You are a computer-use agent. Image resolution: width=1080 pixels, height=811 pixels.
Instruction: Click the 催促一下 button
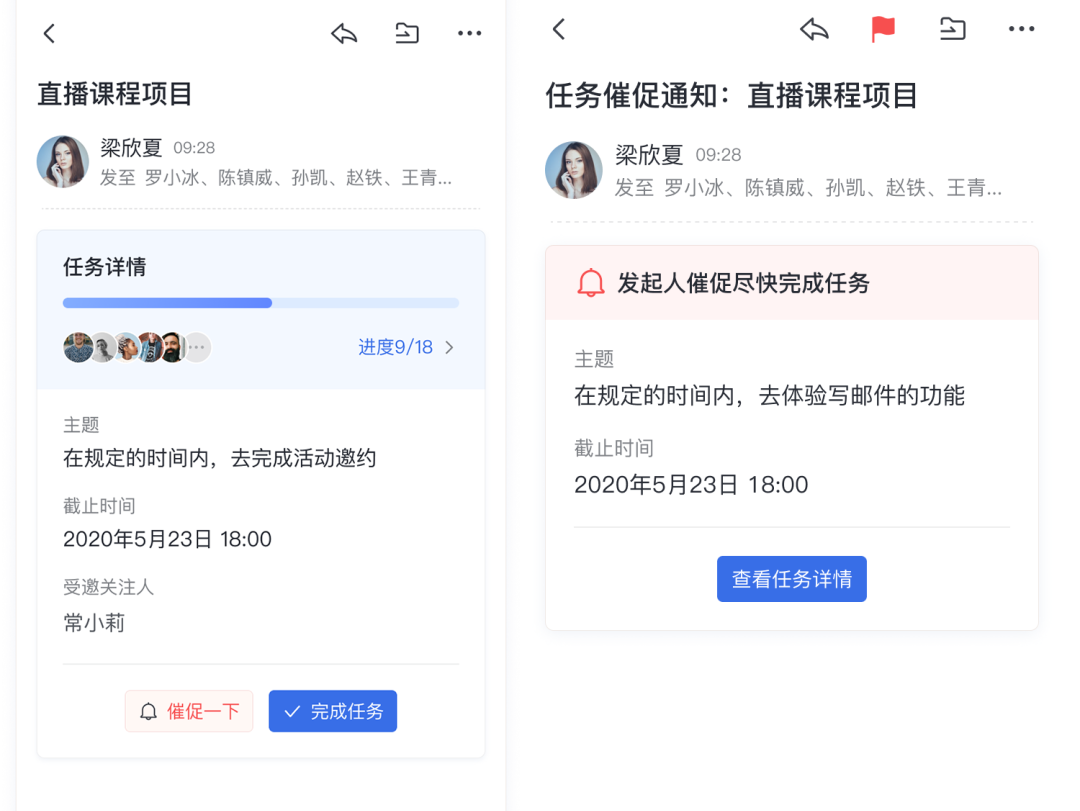[189, 711]
